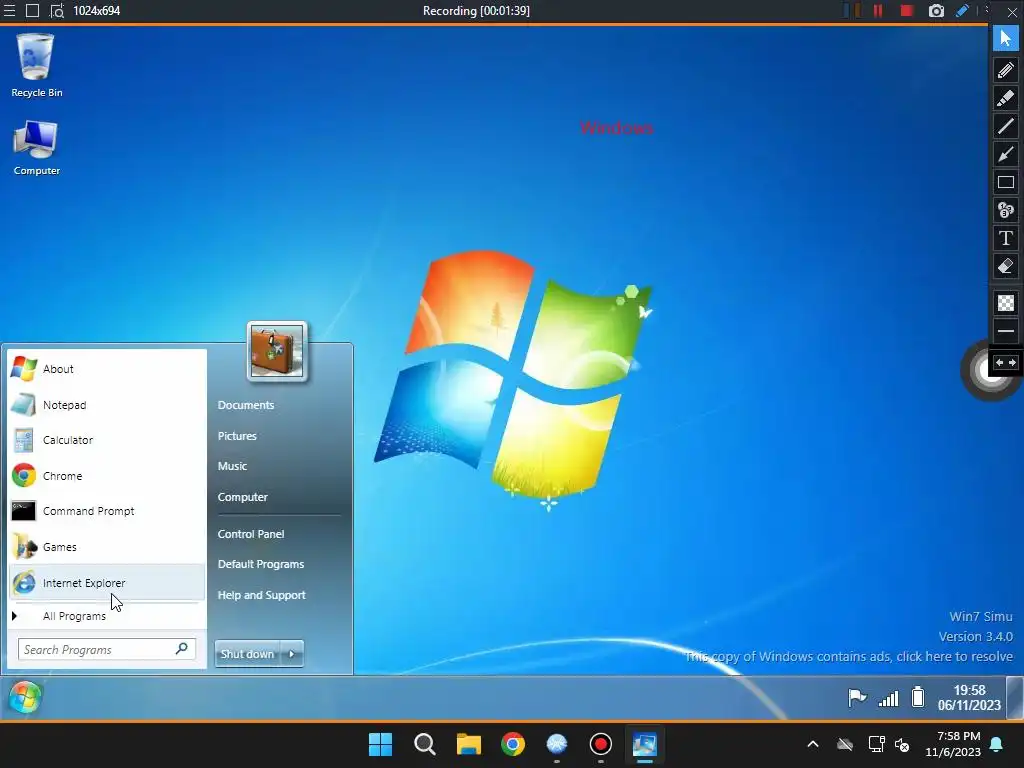Launch Notepad from Start menu

click(107, 405)
